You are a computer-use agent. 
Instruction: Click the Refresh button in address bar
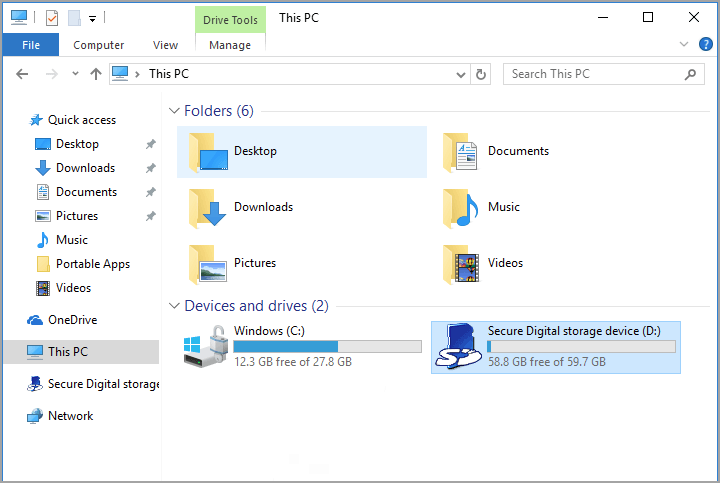pos(481,74)
